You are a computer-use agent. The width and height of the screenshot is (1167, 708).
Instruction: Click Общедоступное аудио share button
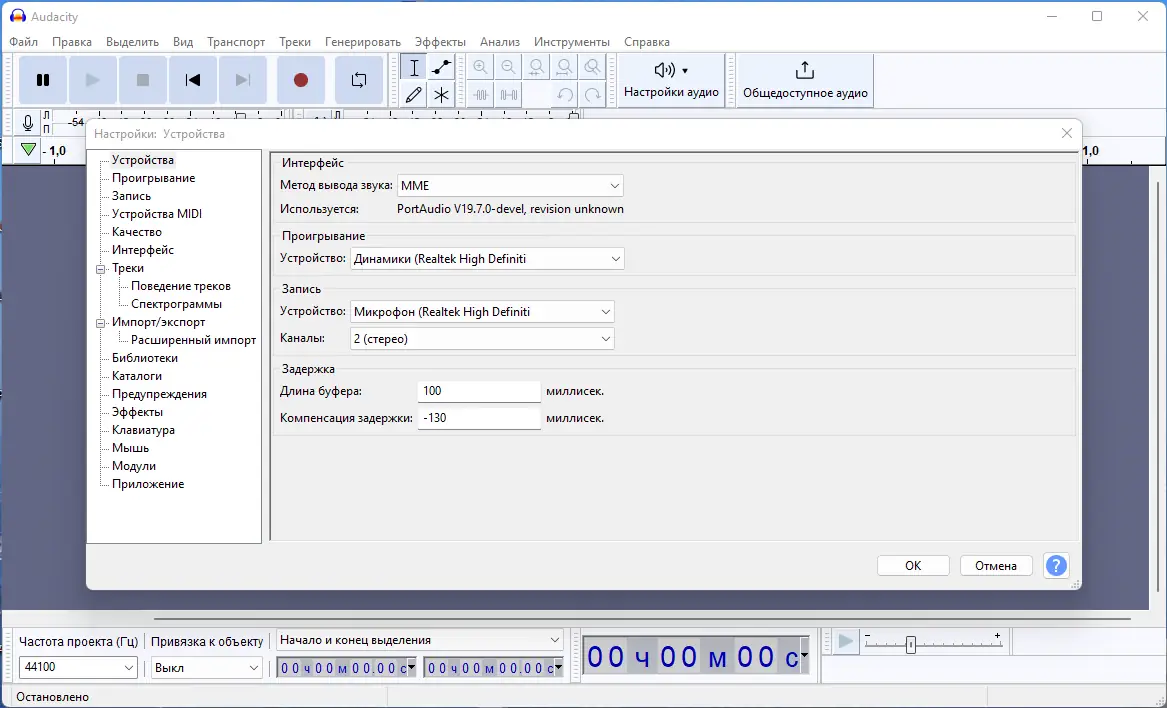(x=805, y=80)
